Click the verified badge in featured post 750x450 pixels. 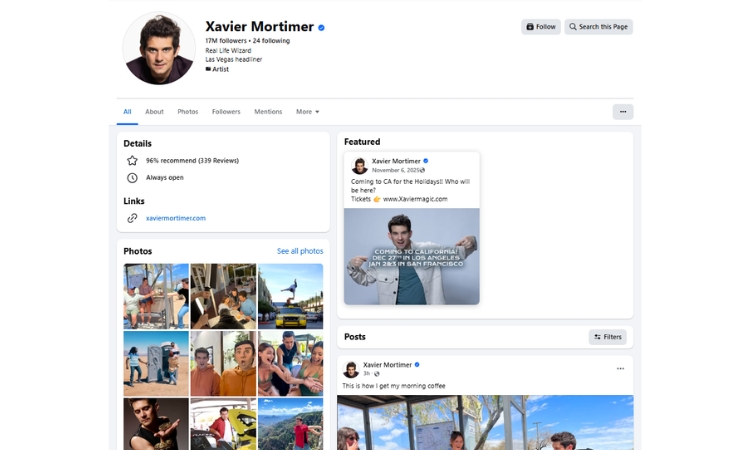click(426, 161)
